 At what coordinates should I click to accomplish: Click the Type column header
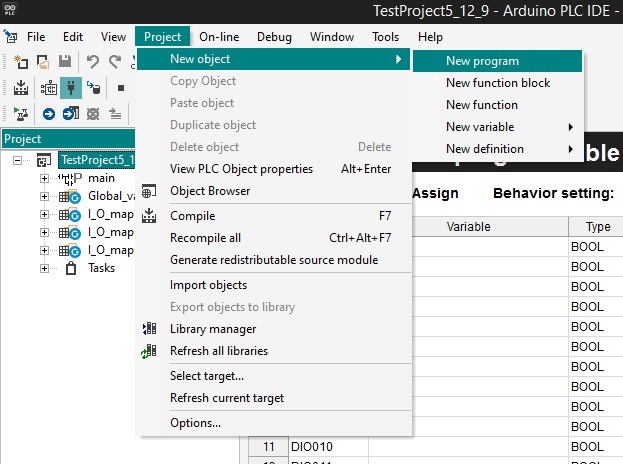[x=596, y=227]
